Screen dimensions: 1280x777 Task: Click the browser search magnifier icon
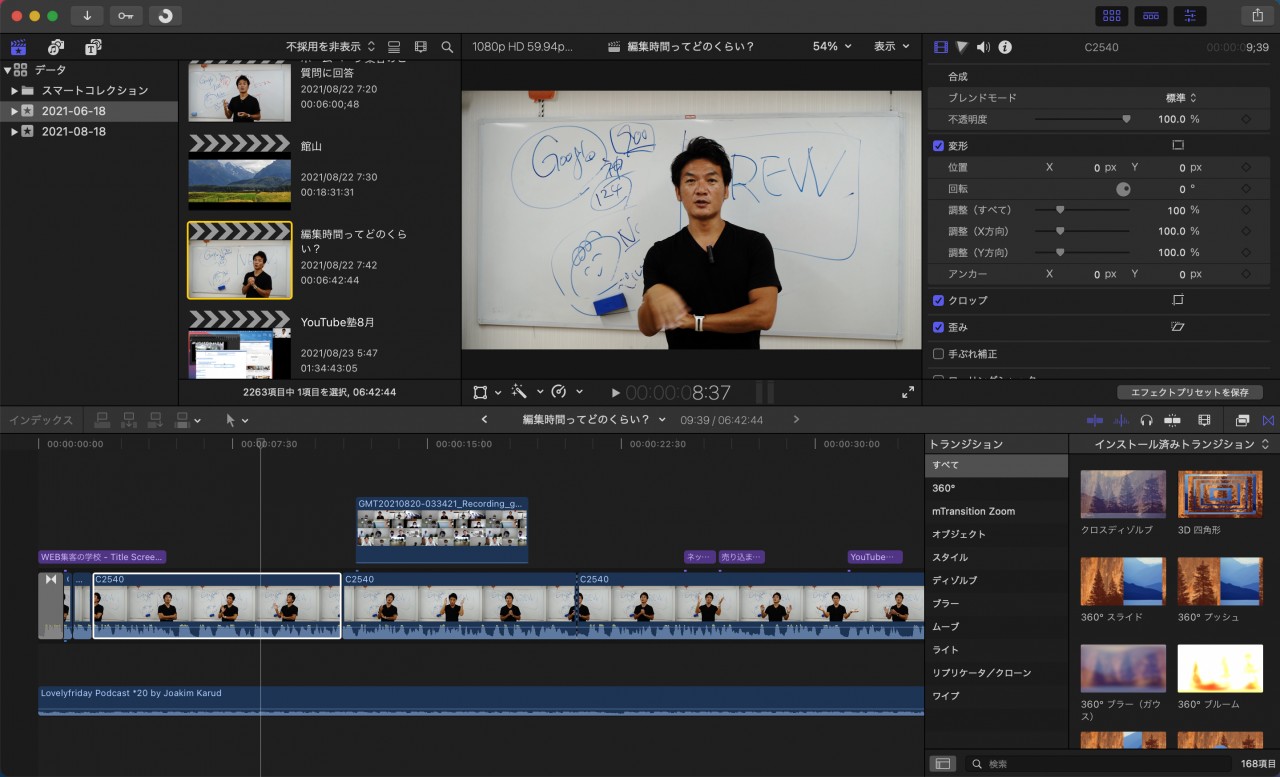[447, 47]
